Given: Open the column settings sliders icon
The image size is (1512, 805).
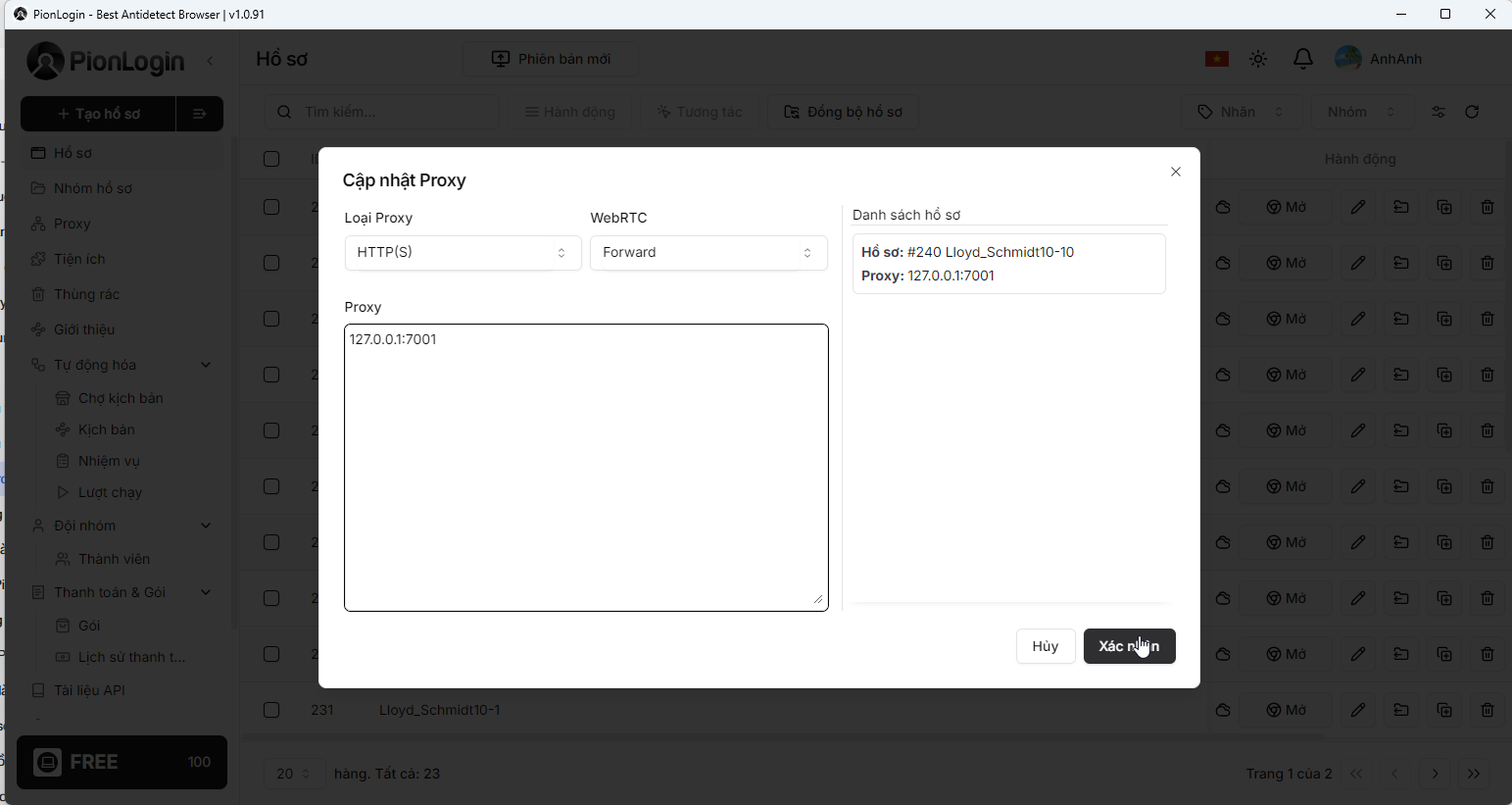Looking at the screenshot, I should click(1439, 112).
